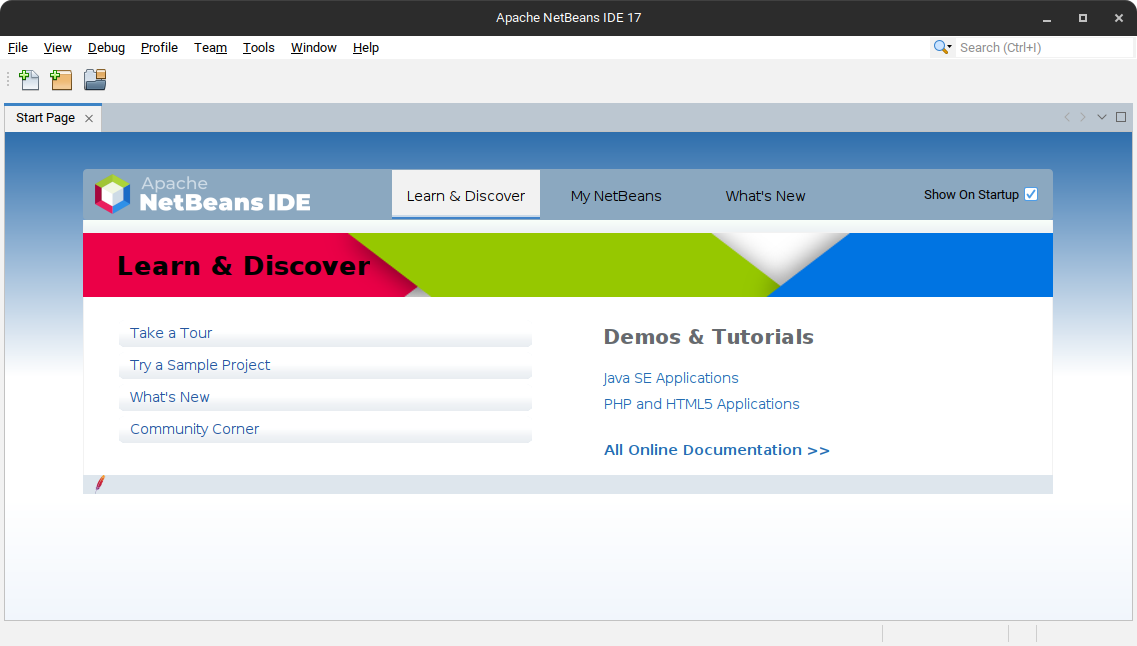Expand the open documents list chevron
1137x646 pixels.
[x=1102, y=117]
